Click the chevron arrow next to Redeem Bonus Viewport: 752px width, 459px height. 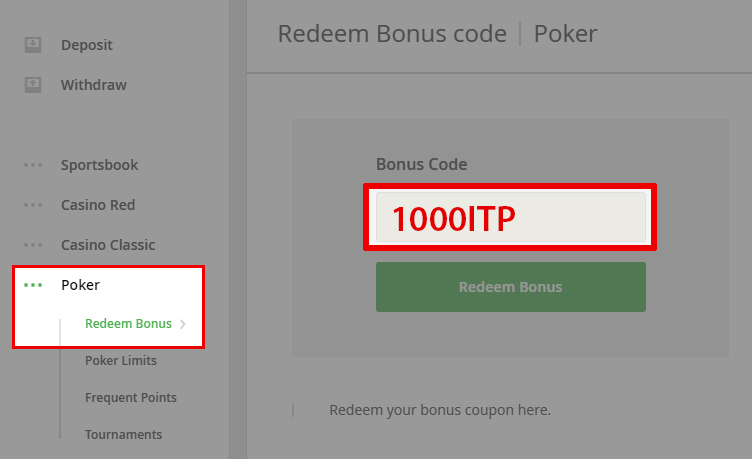(183, 324)
